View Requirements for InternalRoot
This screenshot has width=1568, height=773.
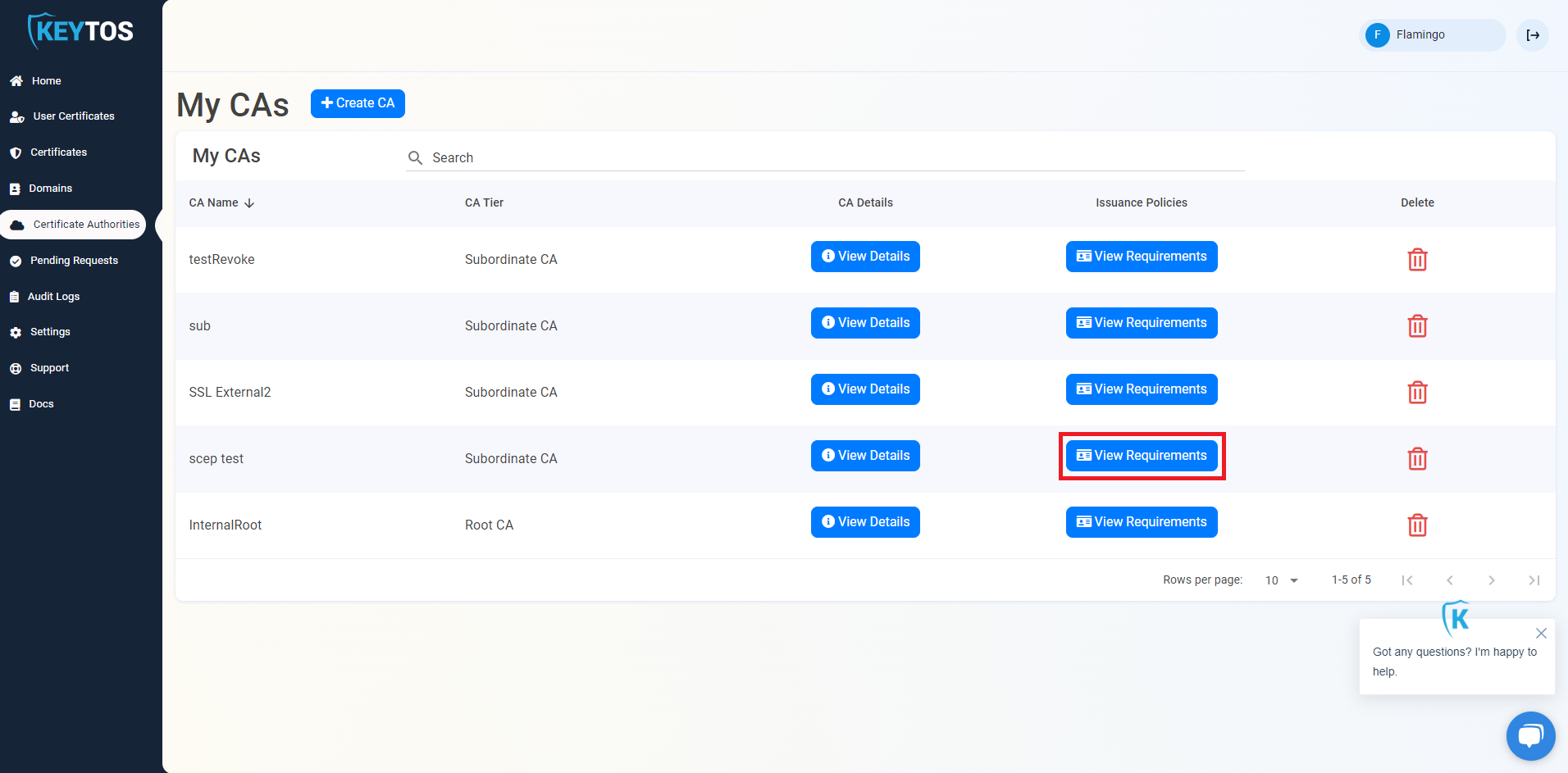1142,522
